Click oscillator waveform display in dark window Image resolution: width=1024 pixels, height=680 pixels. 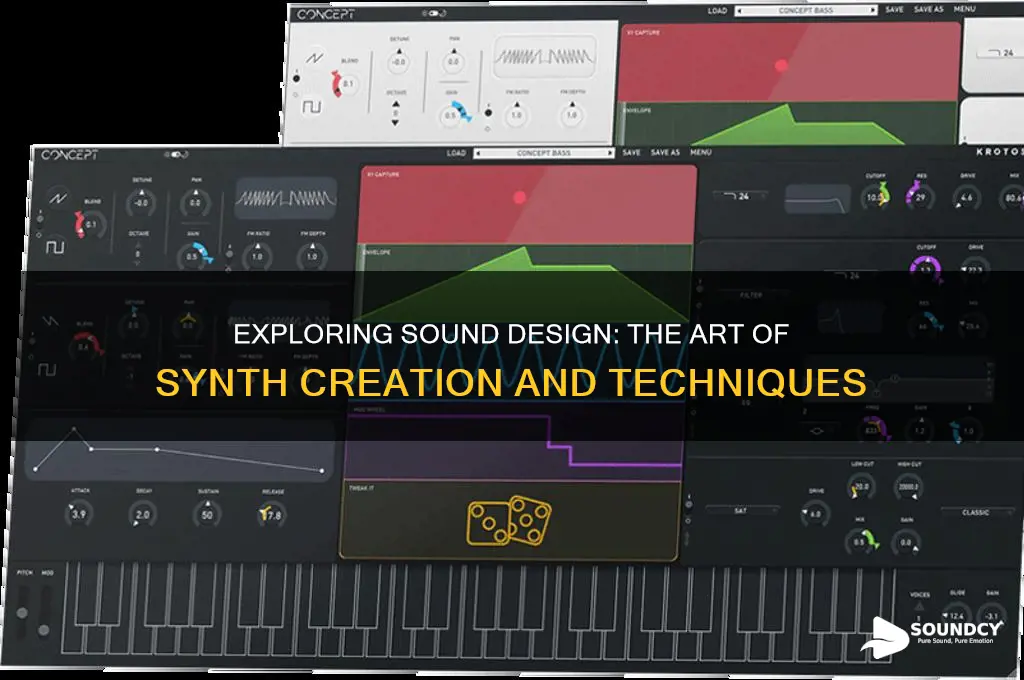pos(286,198)
